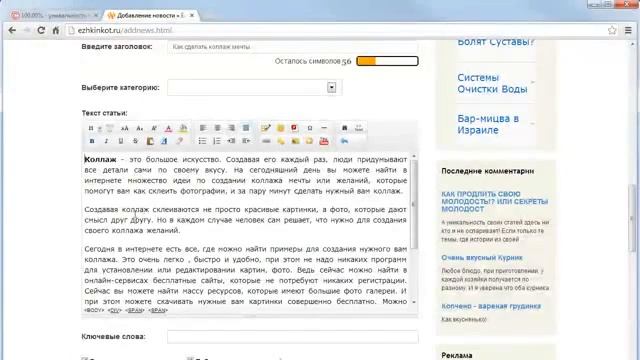Paste from Word document icon
This screenshot has width=640, height=360.
164,141
